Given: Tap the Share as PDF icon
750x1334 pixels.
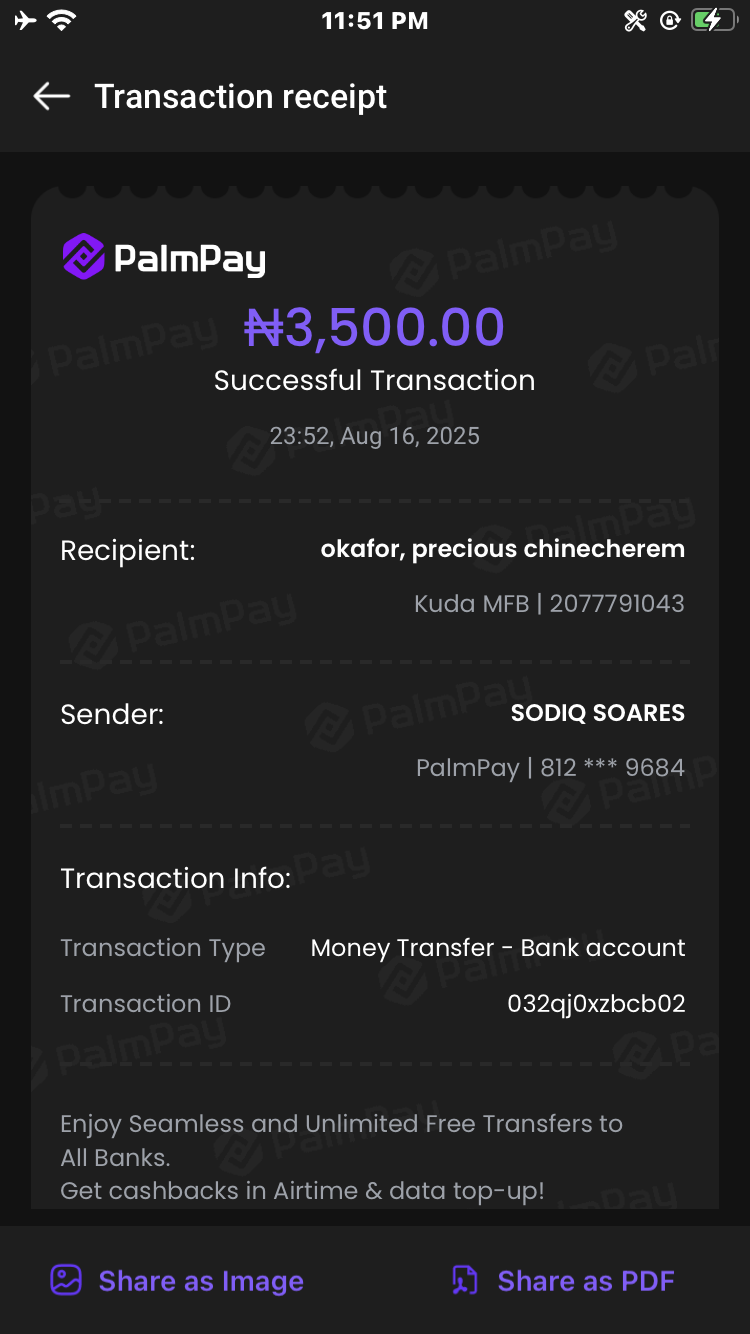Looking at the screenshot, I should tap(465, 1280).
